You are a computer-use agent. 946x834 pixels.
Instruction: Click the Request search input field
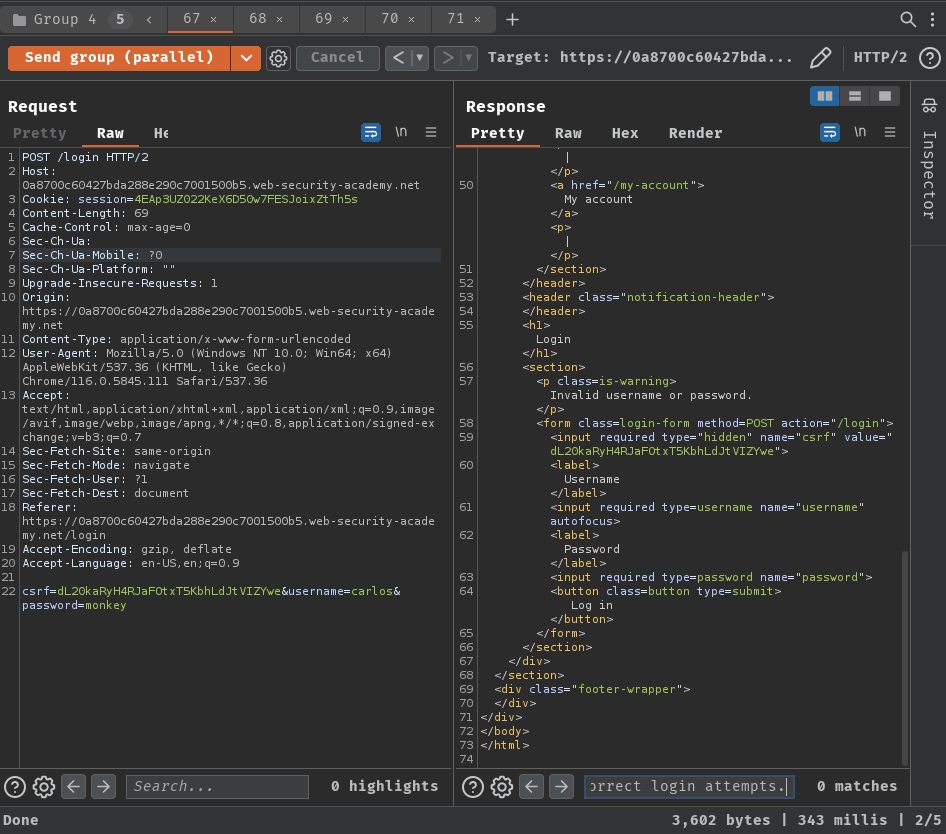tap(217, 787)
